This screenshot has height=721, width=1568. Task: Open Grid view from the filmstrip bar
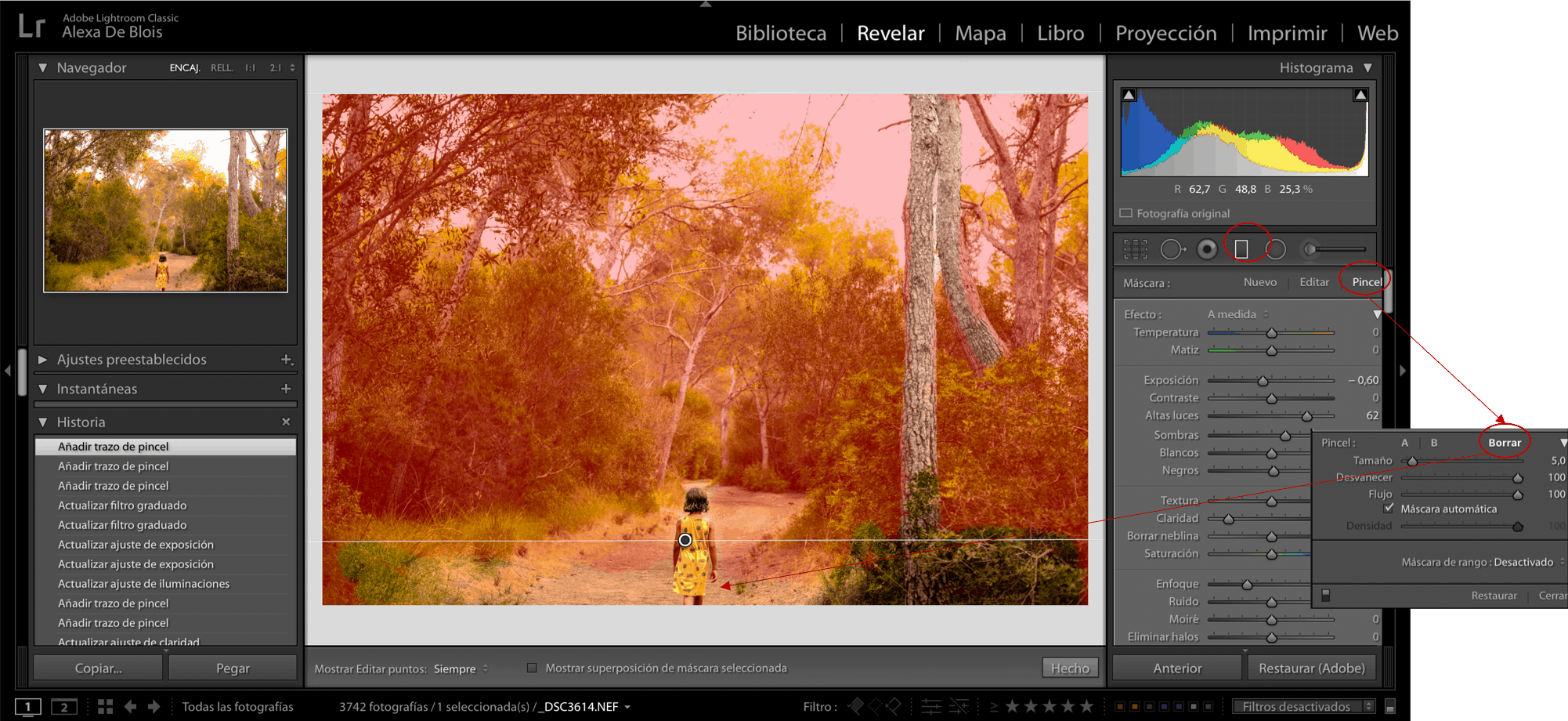(x=106, y=707)
